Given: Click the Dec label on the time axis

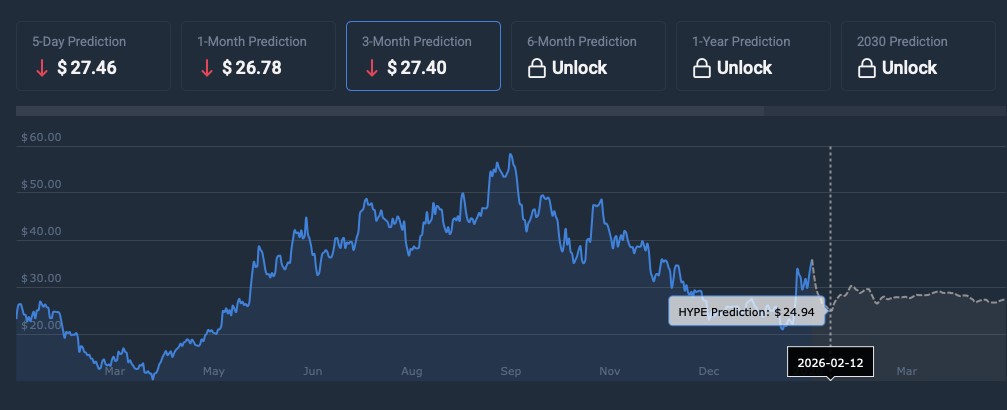Looking at the screenshot, I should [x=709, y=371].
